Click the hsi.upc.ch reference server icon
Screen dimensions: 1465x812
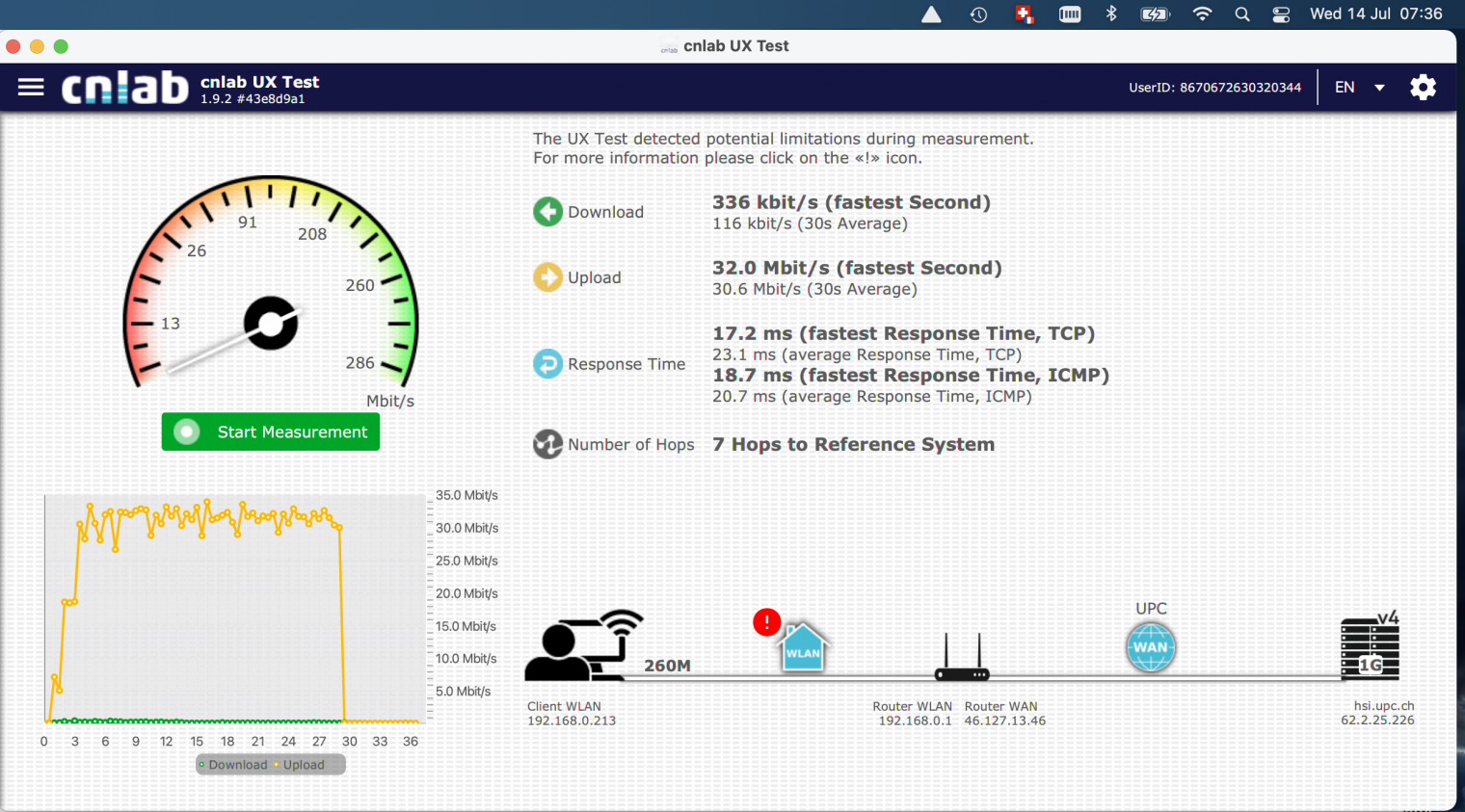click(1370, 648)
